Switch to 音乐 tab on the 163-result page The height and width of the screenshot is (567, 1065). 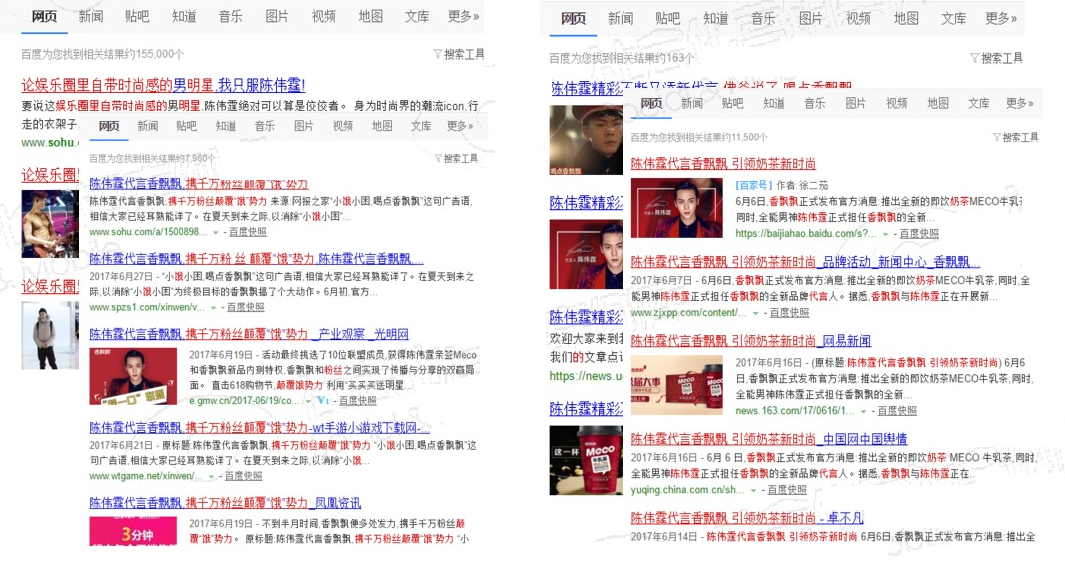click(763, 18)
